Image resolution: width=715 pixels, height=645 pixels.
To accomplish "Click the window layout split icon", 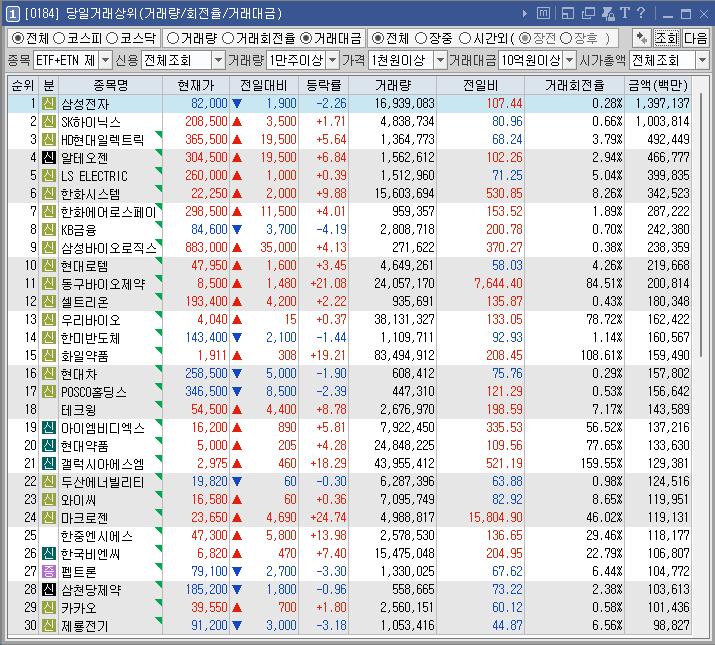I will [568, 14].
